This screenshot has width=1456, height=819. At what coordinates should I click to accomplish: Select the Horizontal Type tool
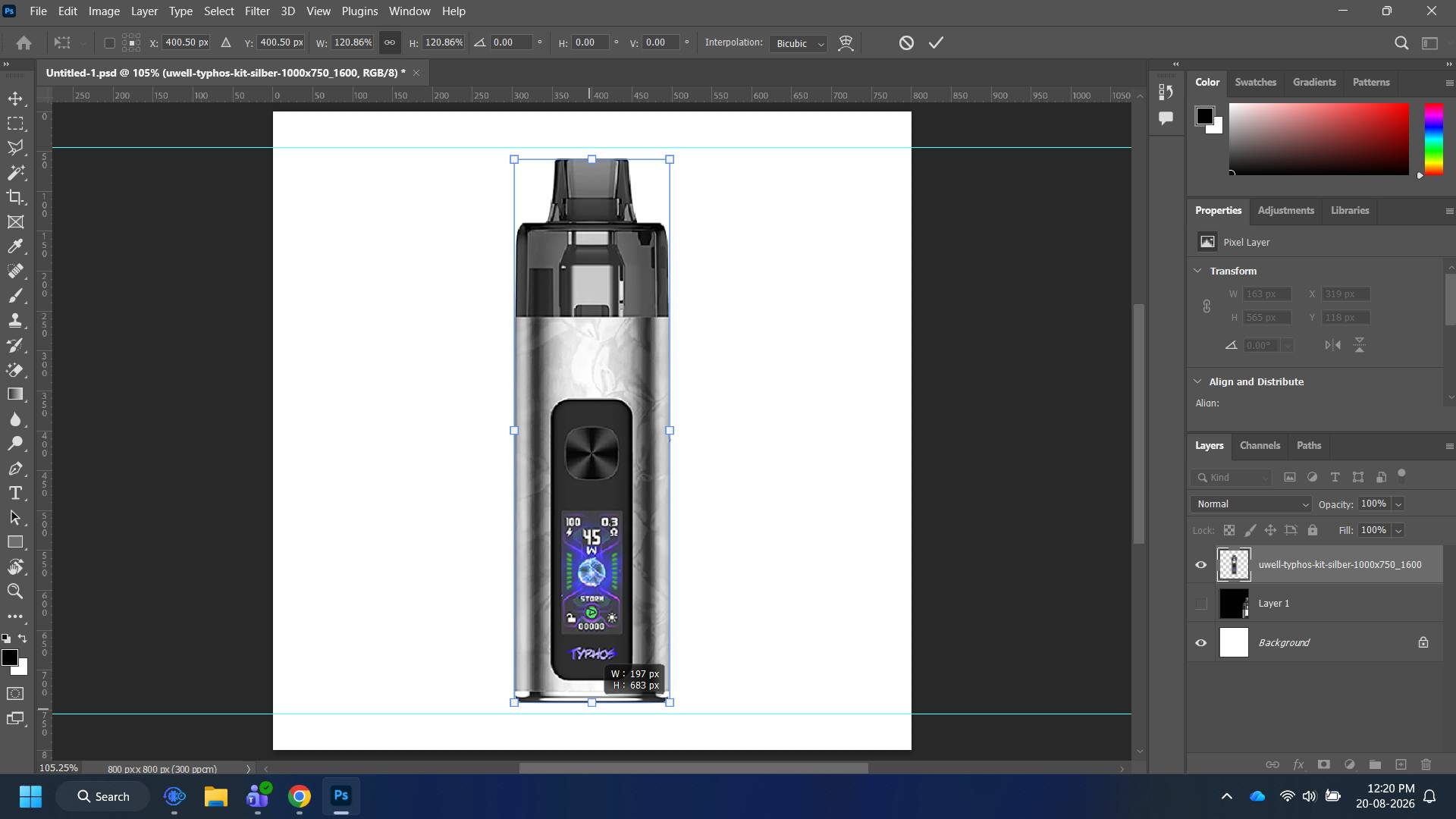click(x=15, y=493)
